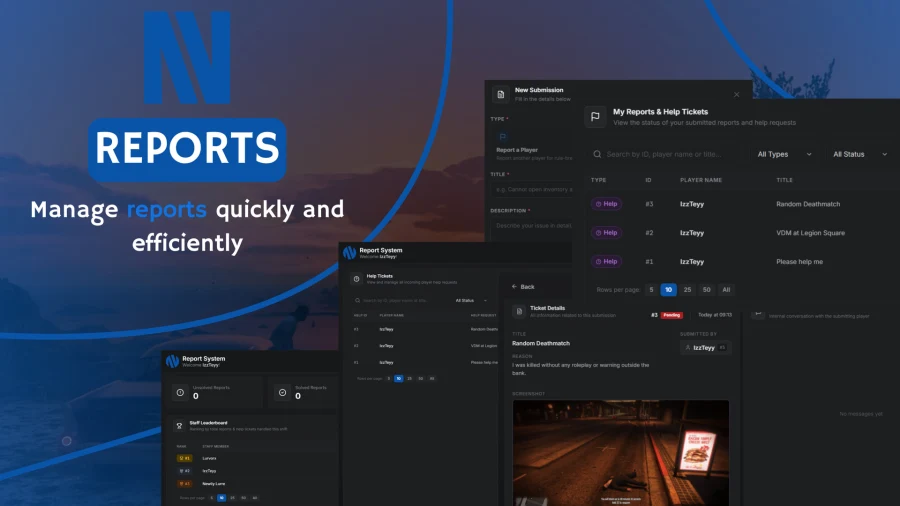Click the Solved Reports card
The image size is (900, 506).
point(303,392)
